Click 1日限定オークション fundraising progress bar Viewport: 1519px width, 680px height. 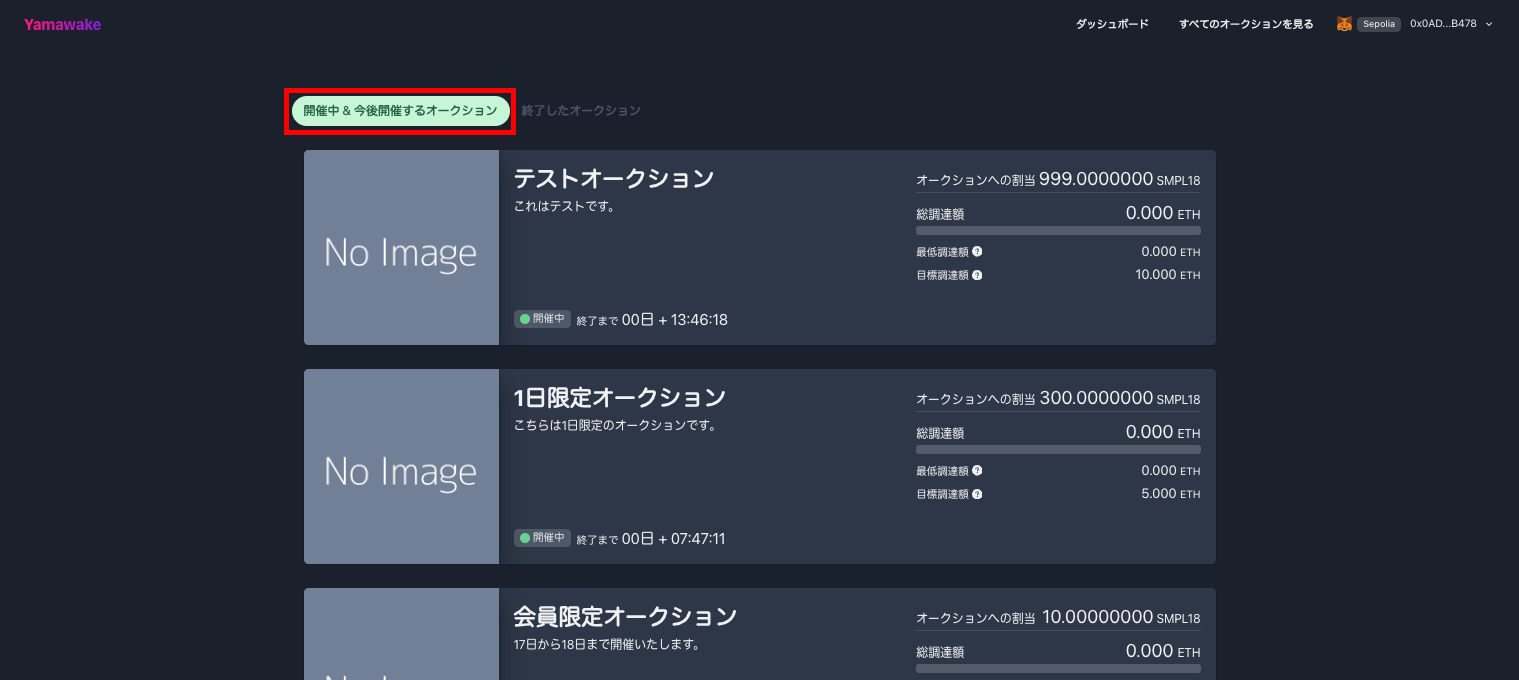tap(1058, 450)
